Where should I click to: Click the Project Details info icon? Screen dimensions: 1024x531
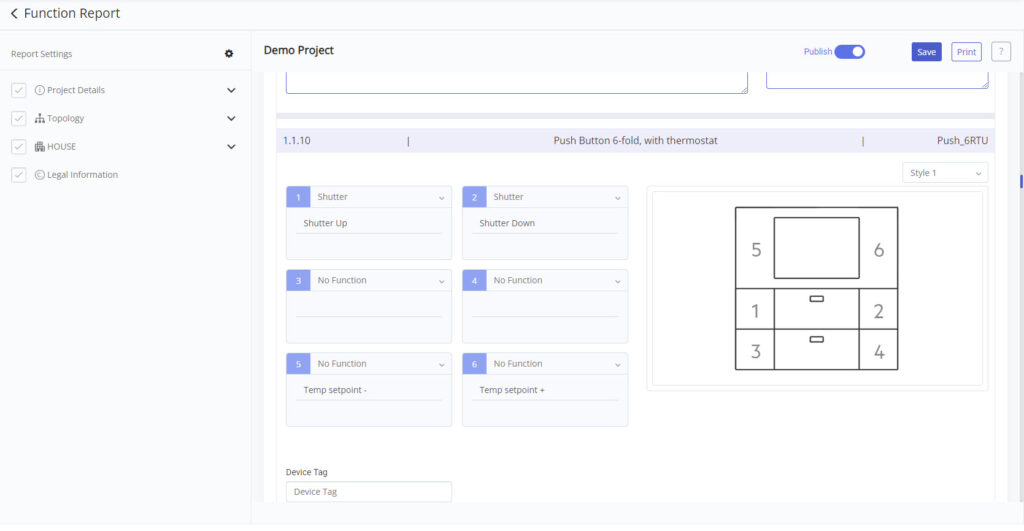click(39, 90)
